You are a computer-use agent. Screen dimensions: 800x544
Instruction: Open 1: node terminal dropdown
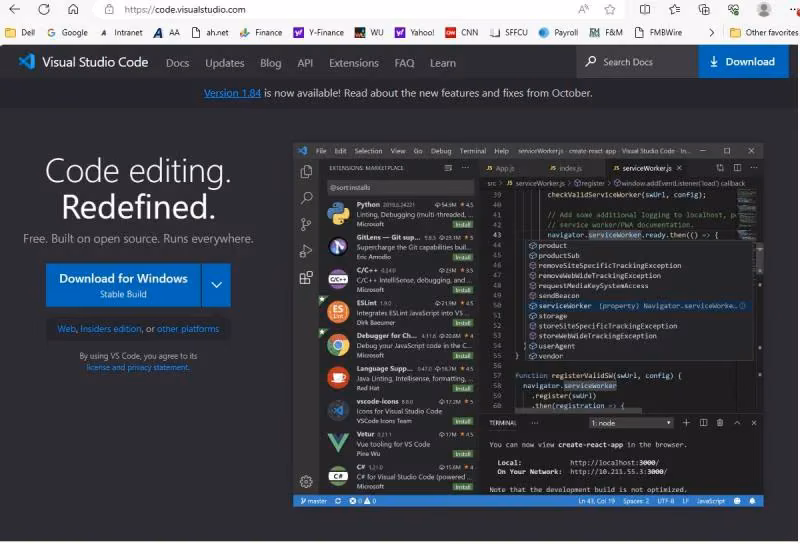(x=631, y=423)
